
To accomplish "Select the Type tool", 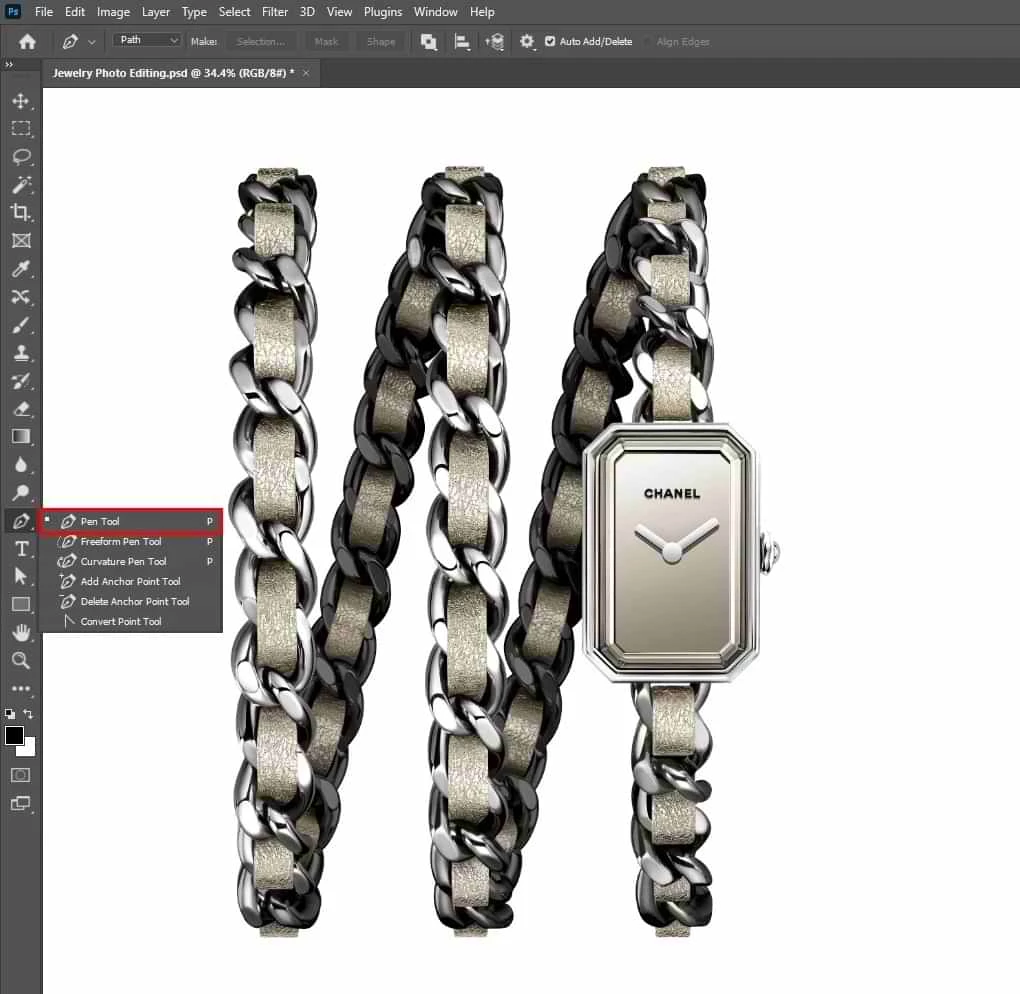I will 20,548.
